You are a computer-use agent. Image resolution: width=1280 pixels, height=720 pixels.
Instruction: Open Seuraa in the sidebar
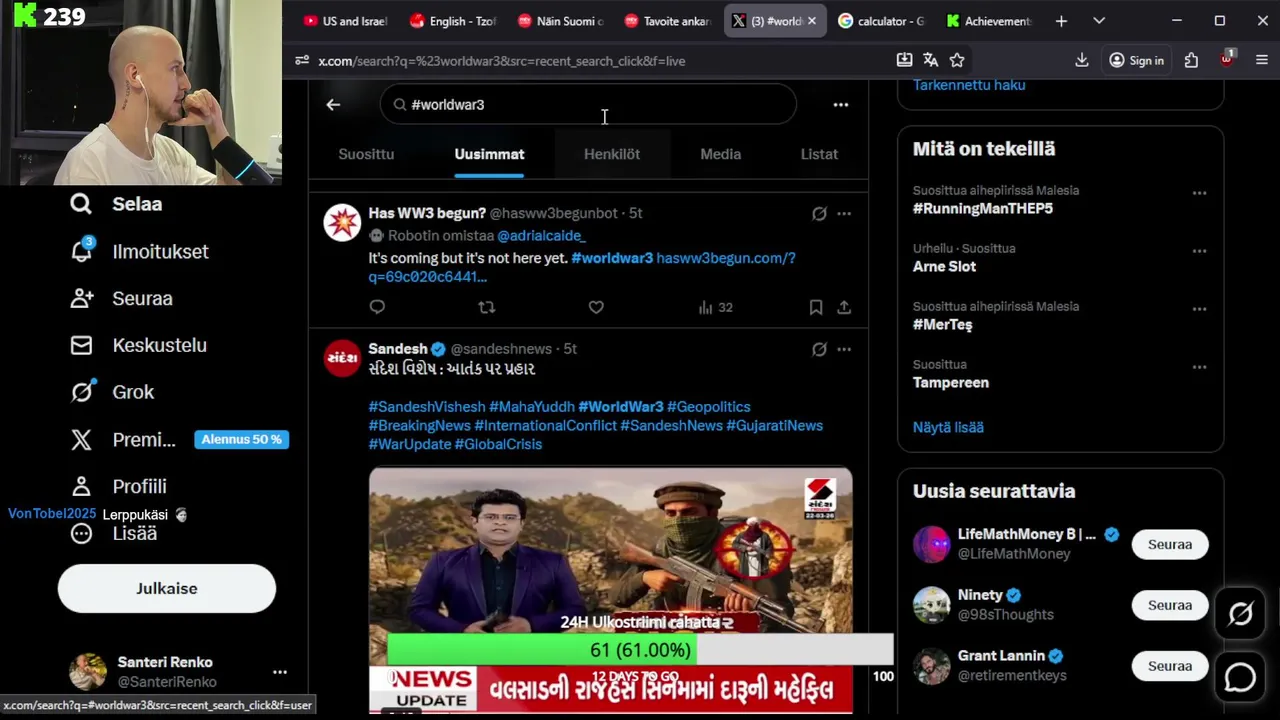(121, 298)
